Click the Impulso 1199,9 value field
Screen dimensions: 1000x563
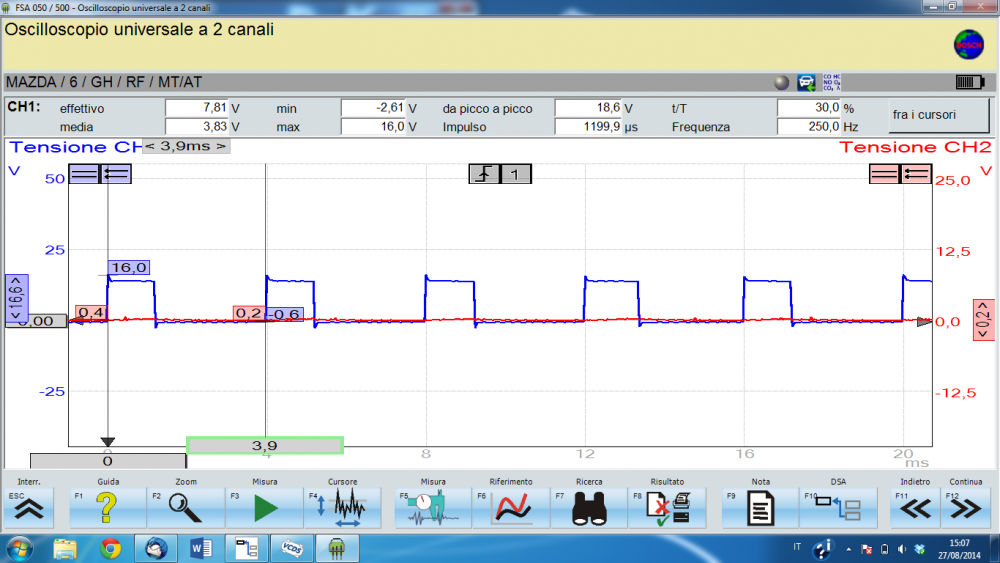coord(589,126)
